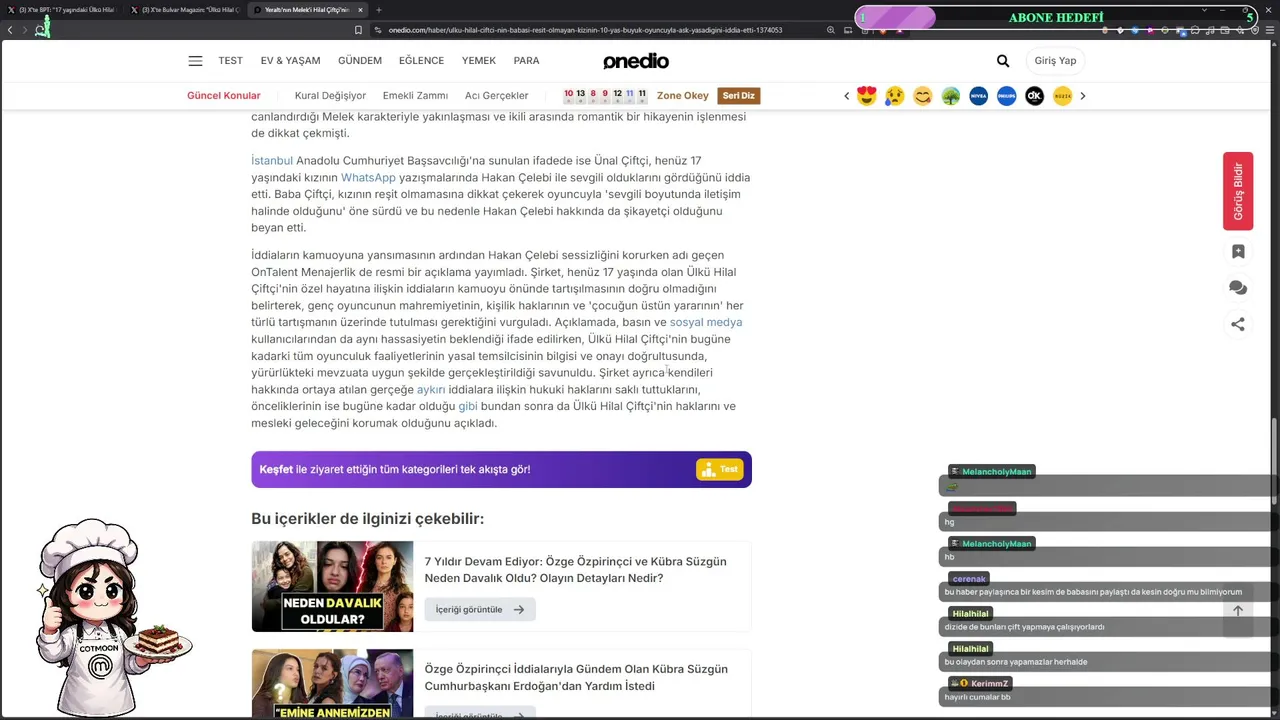This screenshot has height=720, width=1280.
Task: Open 'Neden Davalık Oldular' article thumbnail
Action: [332, 586]
